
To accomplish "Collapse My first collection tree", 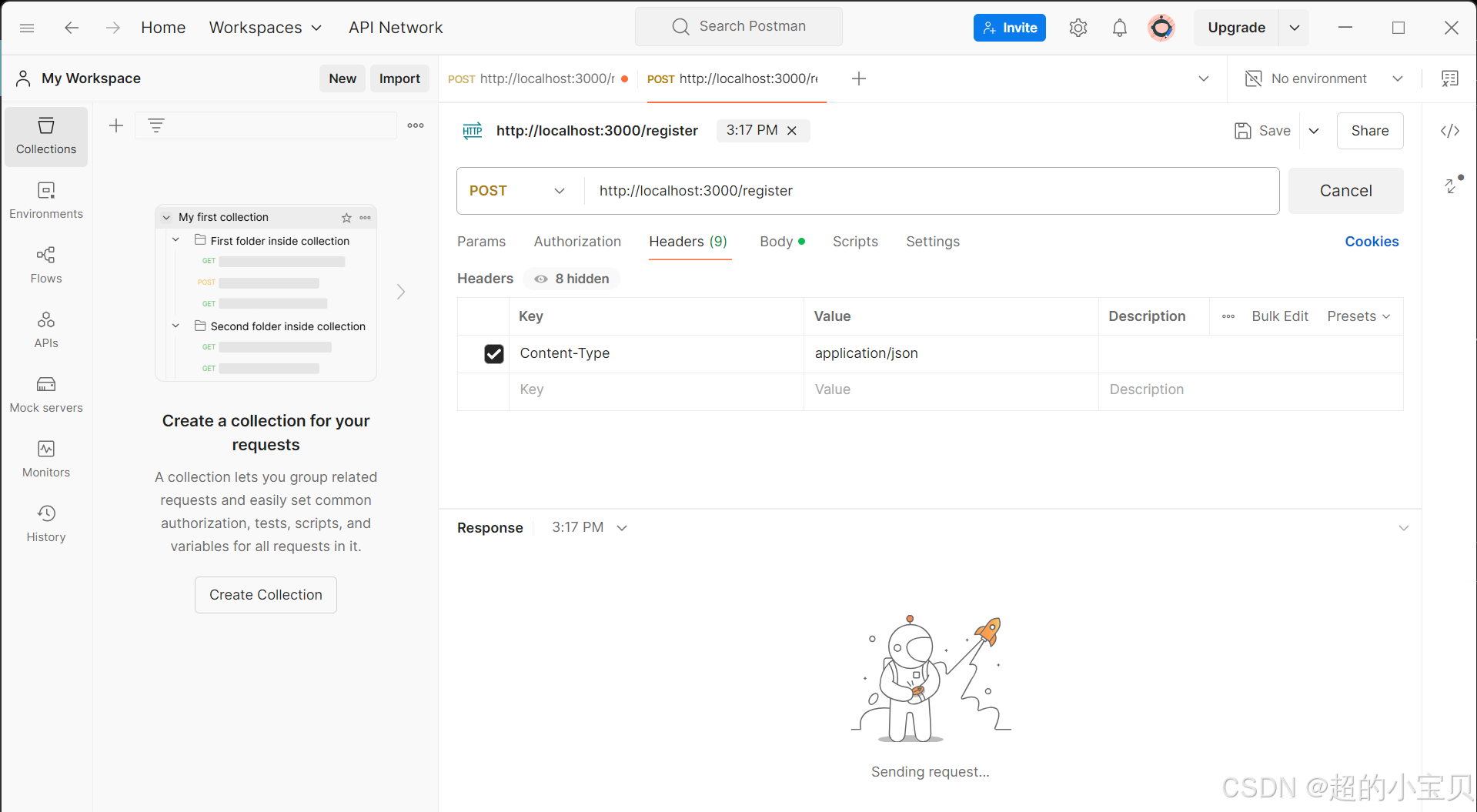I will click(x=166, y=218).
